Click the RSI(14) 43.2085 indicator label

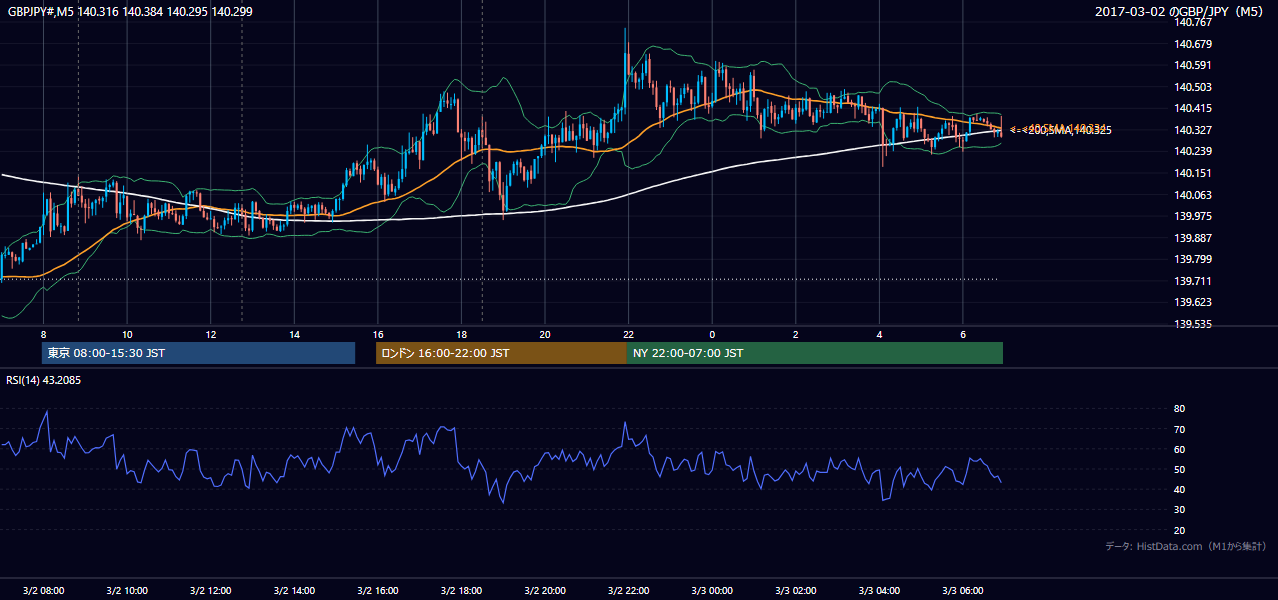point(44,380)
